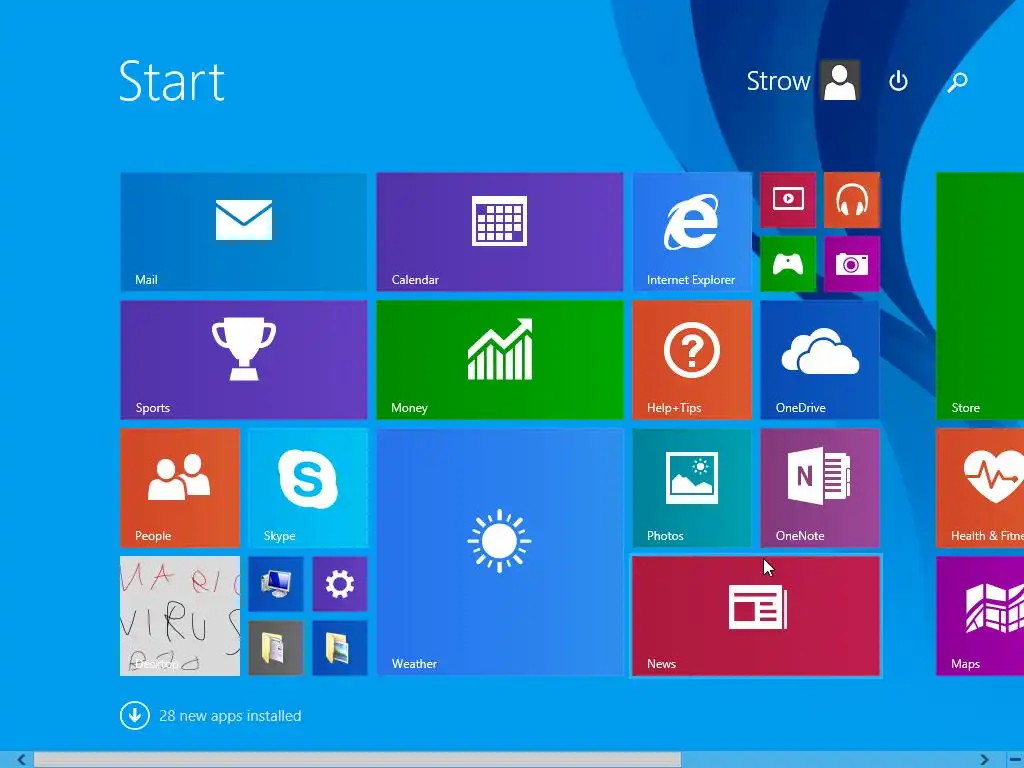
Task: Open the Pictures folder tile
Action: click(x=340, y=648)
